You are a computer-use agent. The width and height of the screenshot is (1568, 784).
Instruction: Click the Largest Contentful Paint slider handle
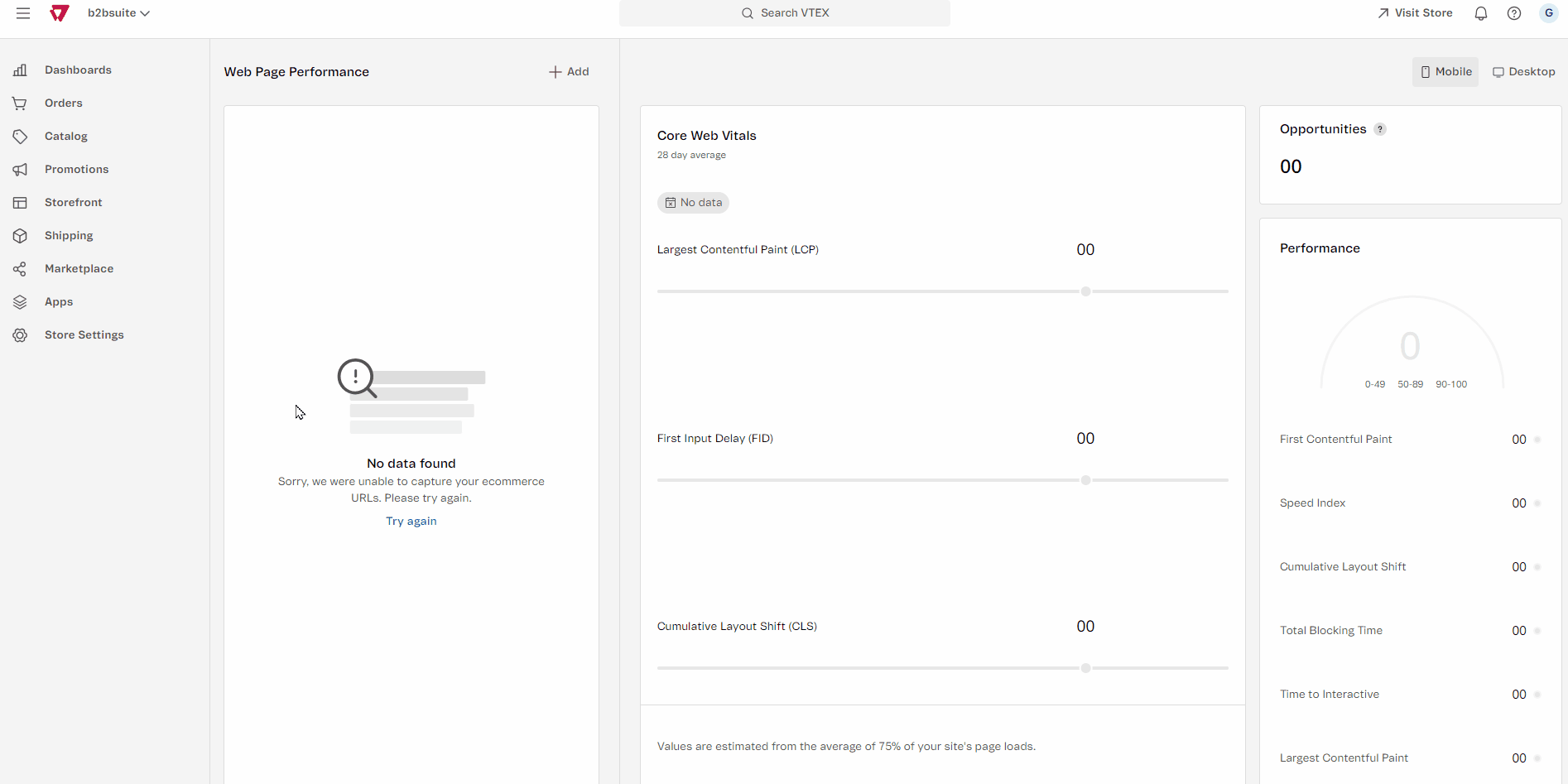click(1085, 291)
